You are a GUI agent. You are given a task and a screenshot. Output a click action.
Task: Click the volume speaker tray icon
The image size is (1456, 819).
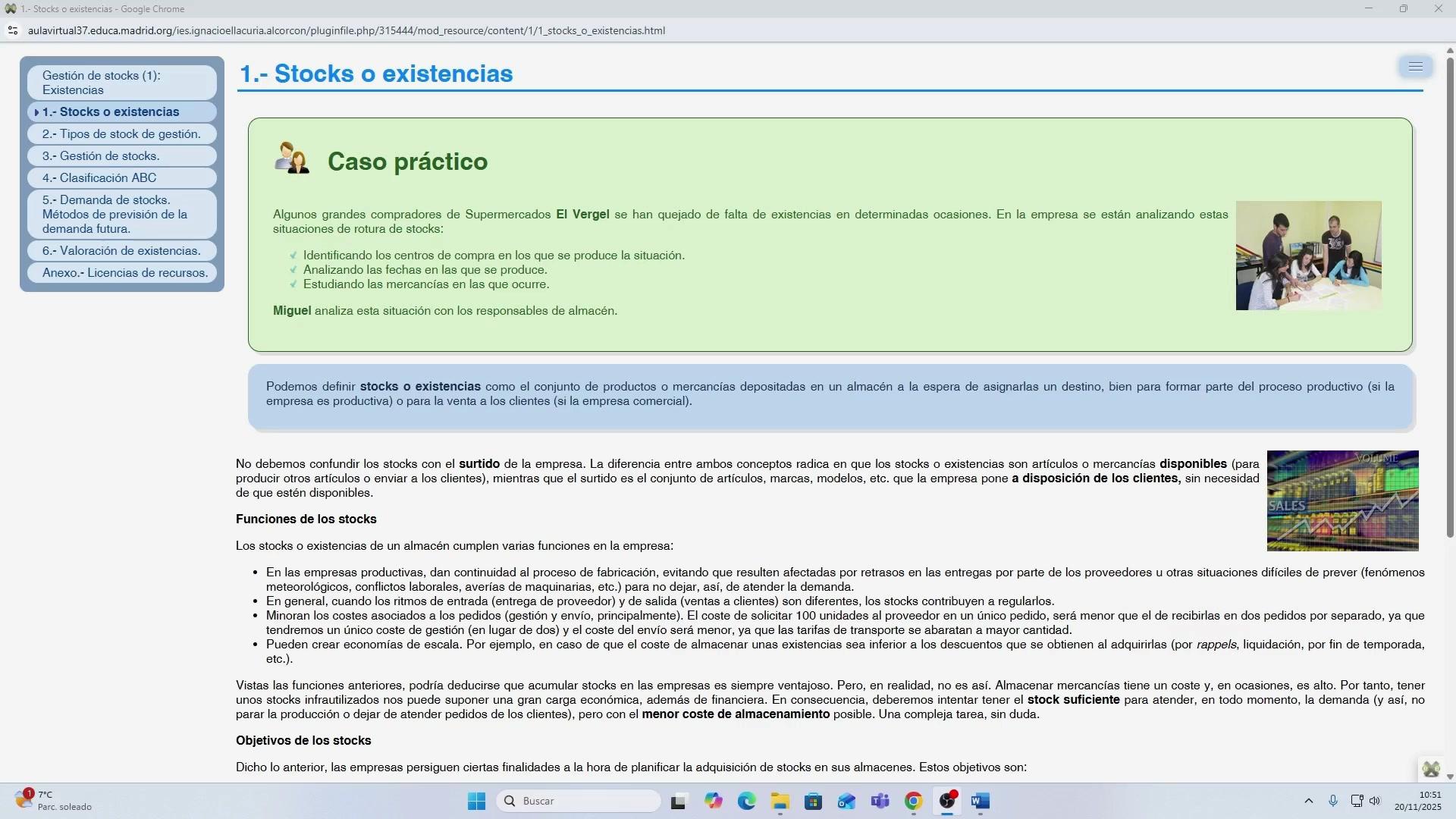point(1375,801)
